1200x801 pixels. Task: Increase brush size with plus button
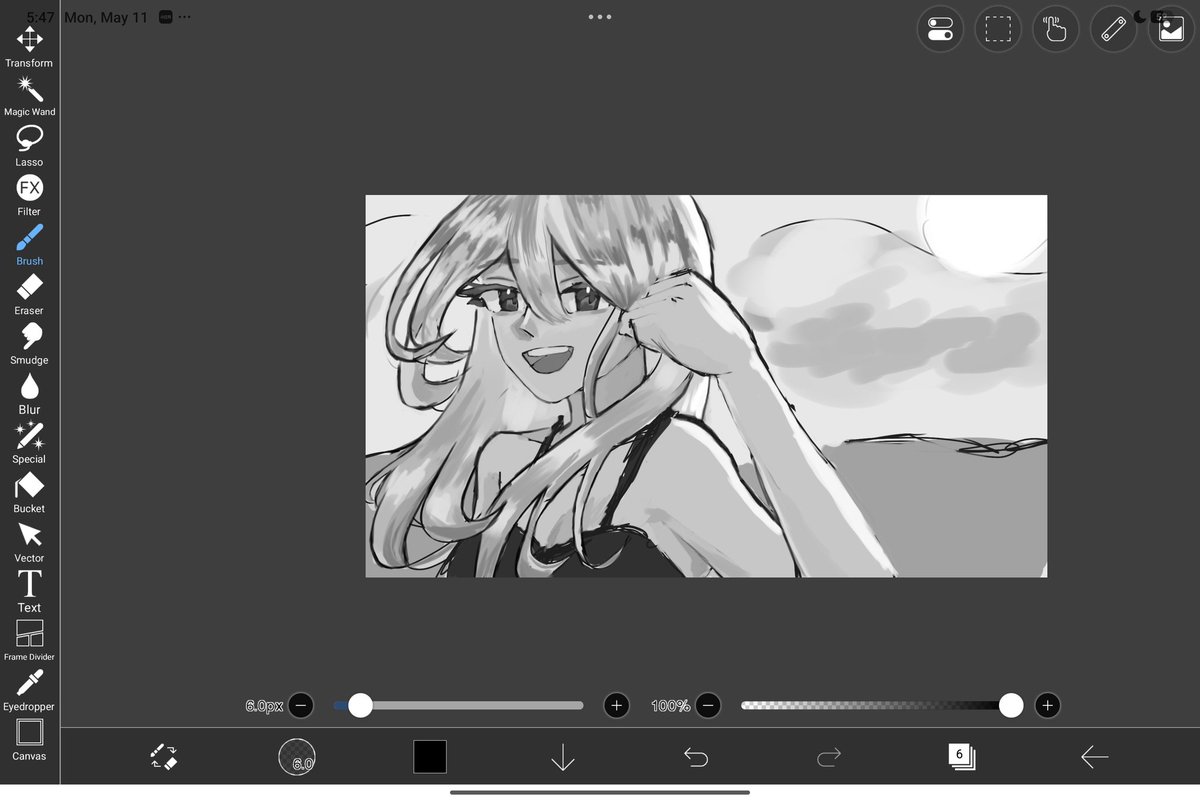pos(617,705)
